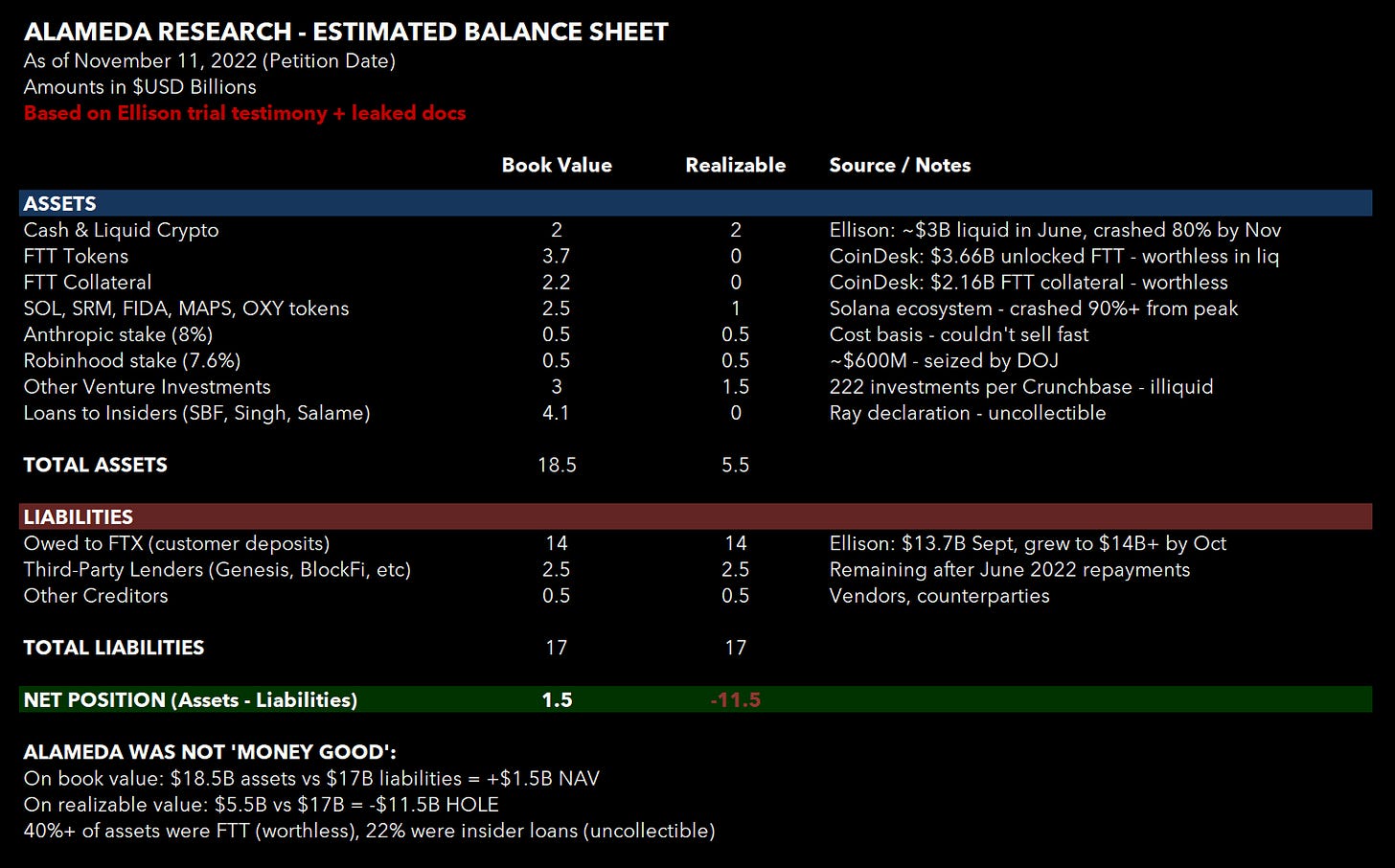This screenshot has width=1395, height=868.
Task: Click the note 'Remaining after June 2022 repayments'
Action: (x=1010, y=569)
